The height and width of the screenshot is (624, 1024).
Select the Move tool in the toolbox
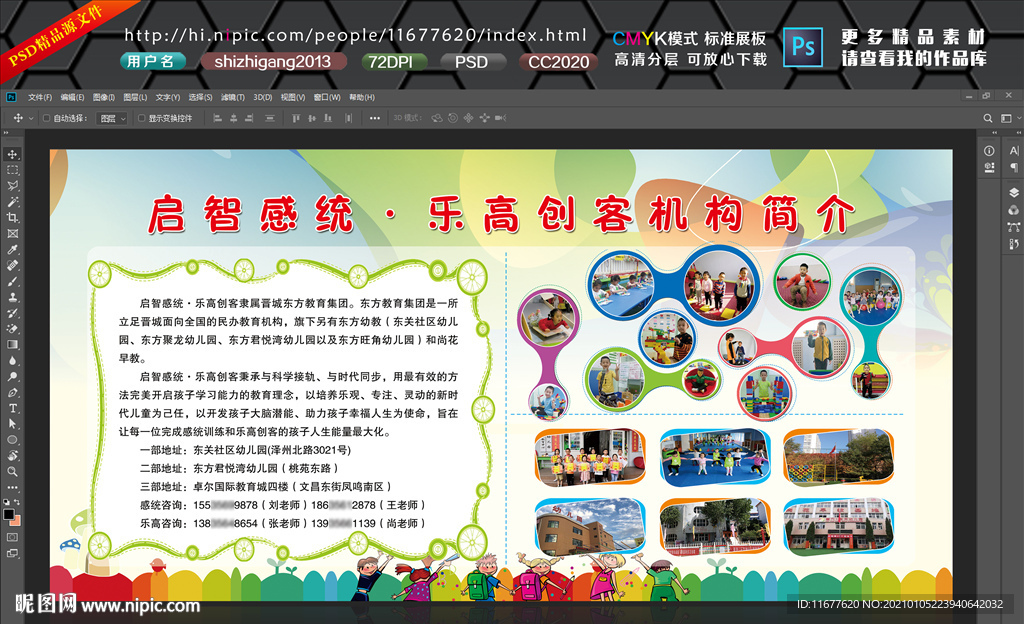(x=12, y=154)
